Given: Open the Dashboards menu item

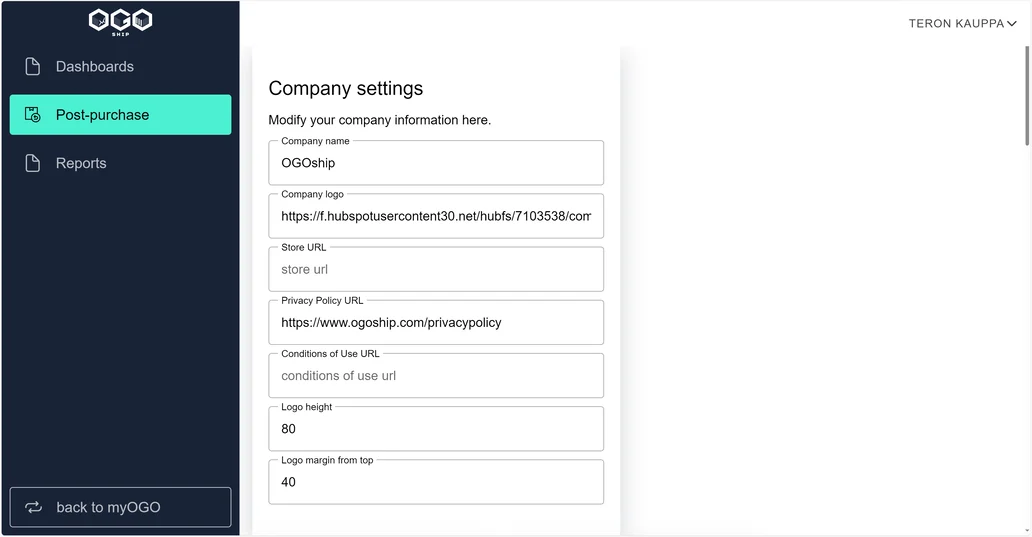Looking at the screenshot, I should 120,66.
